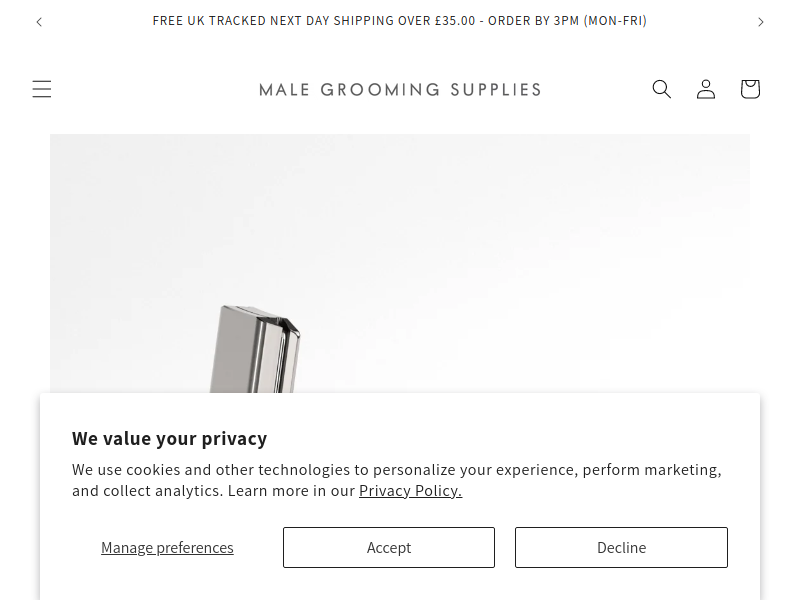Expand the site menu with three lines
Viewport: 800px width, 600px height.
coord(42,89)
